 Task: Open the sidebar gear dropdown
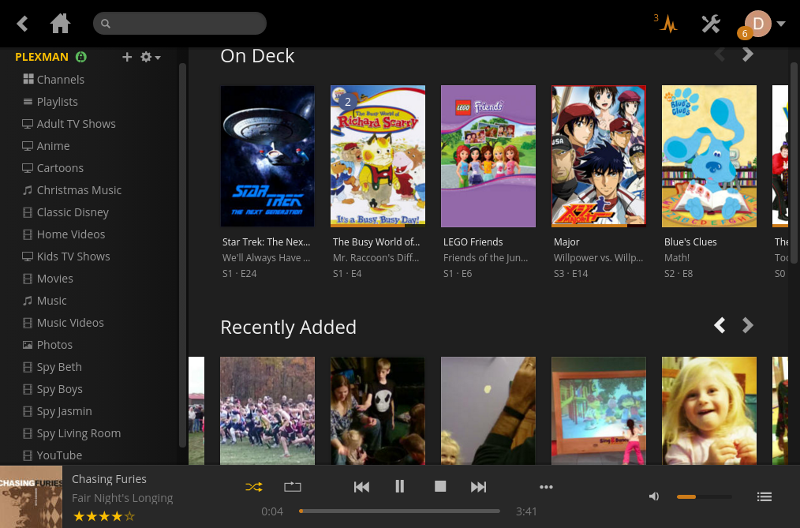[x=150, y=57]
